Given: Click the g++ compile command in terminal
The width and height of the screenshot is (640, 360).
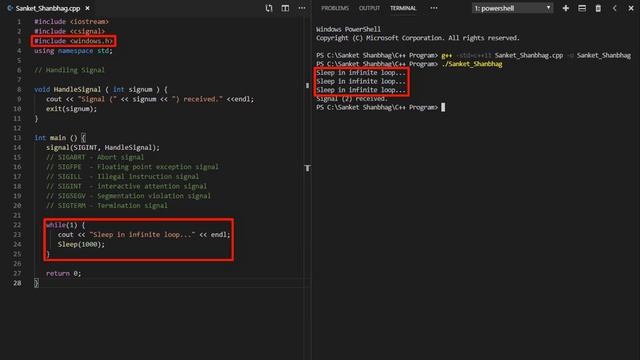Looking at the screenshot, I should click(x=536, y=56).
